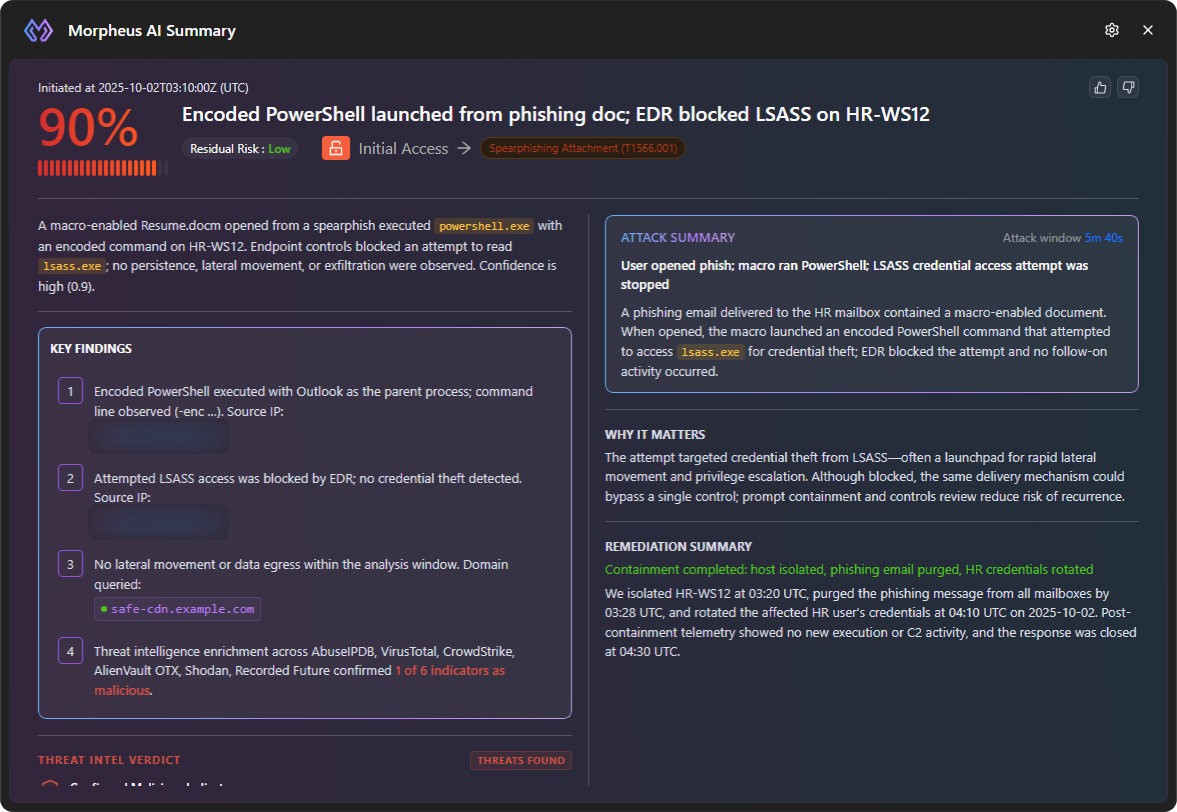Click the red confidence progress bar
1177x812 pixels.
click(103, 168)
